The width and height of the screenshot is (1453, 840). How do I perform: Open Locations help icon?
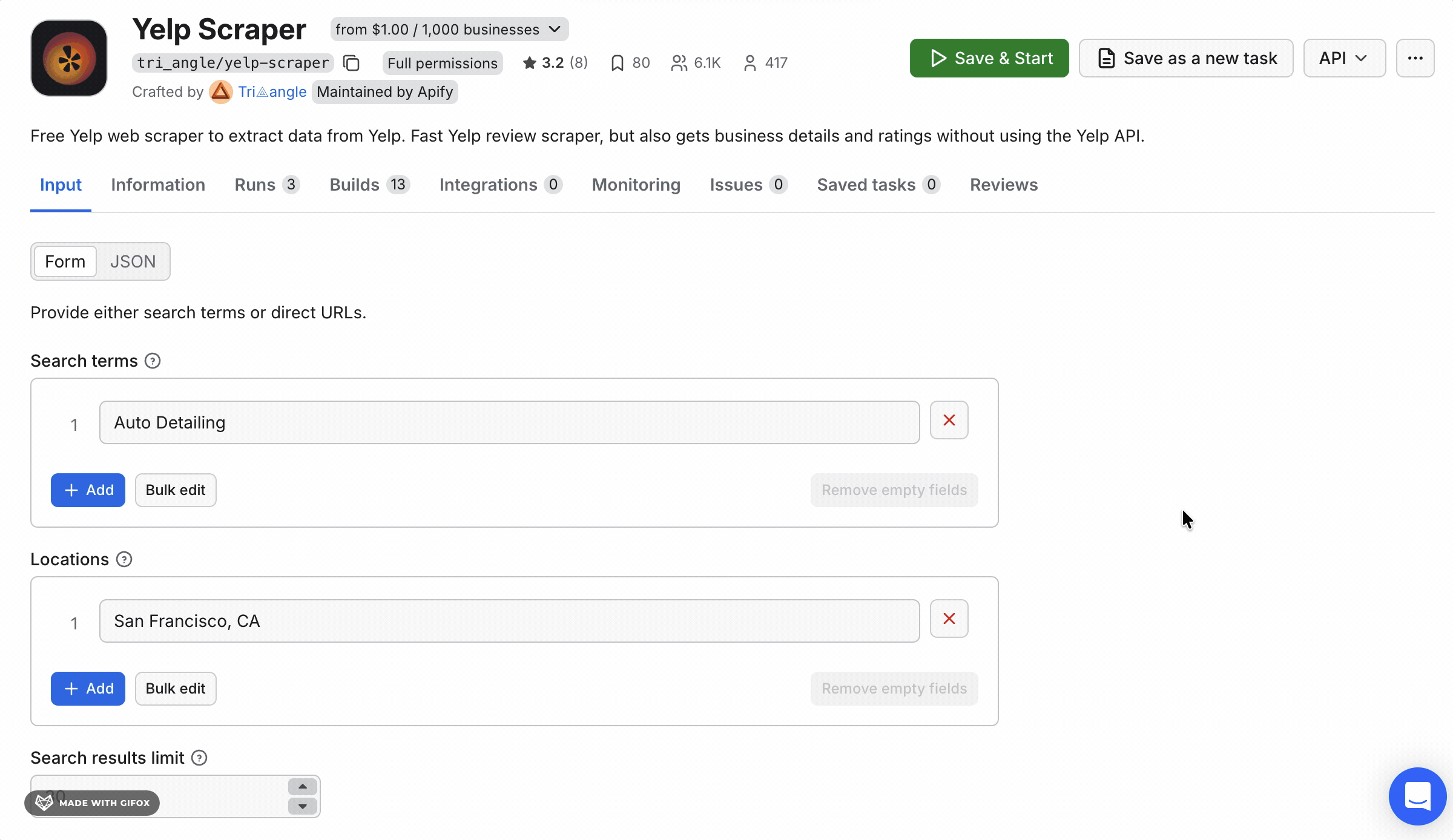[x=124, y=560]
